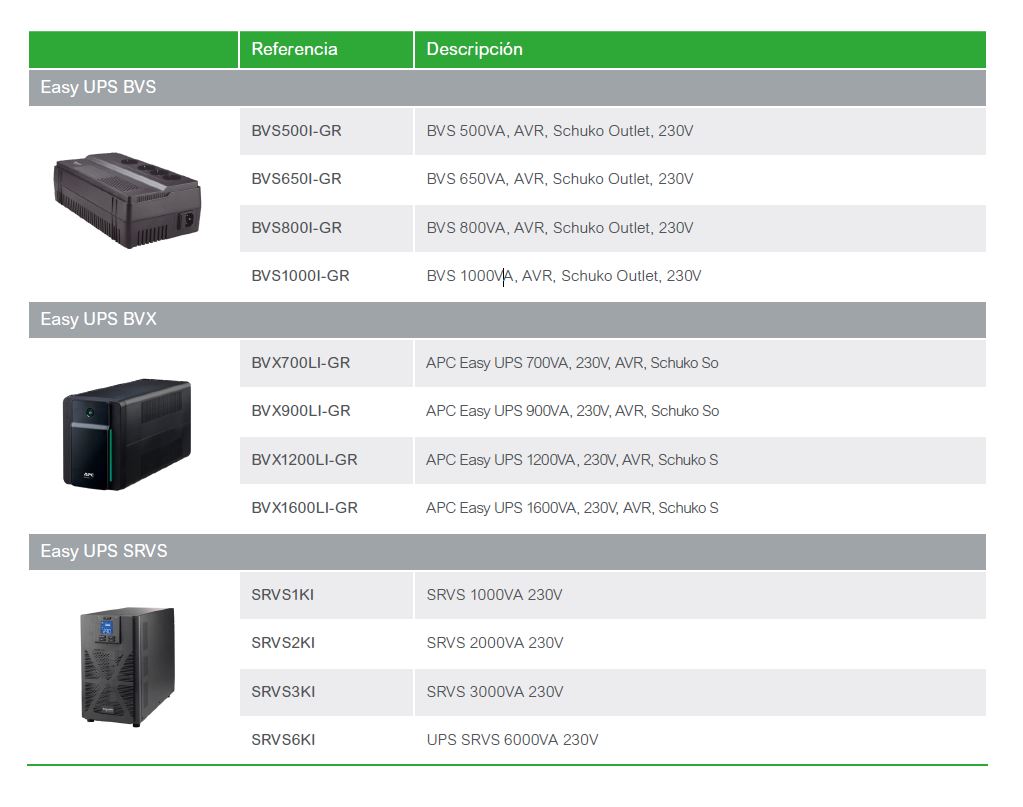Screen dimensions: 1023x807
Task: Click description SRVS 2000VA 230V
Action: pos(495,644)
